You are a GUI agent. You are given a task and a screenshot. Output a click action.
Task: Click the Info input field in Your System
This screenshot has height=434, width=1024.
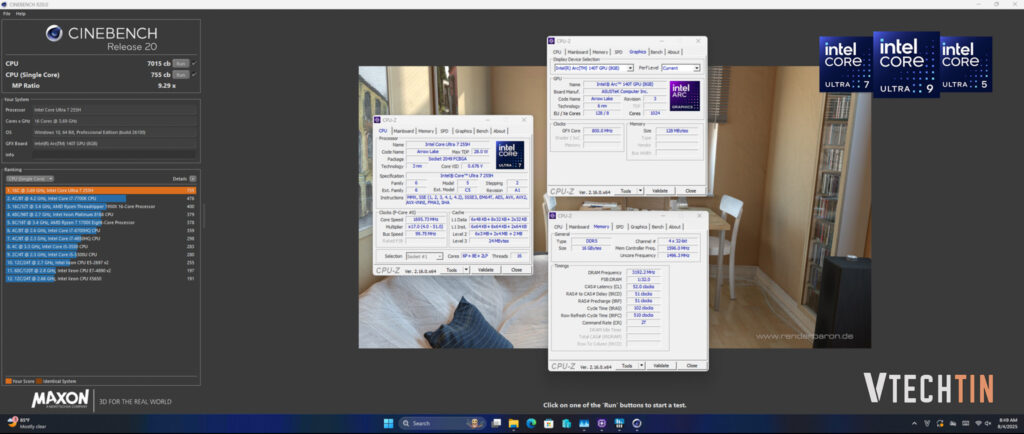tap(114, 155)
